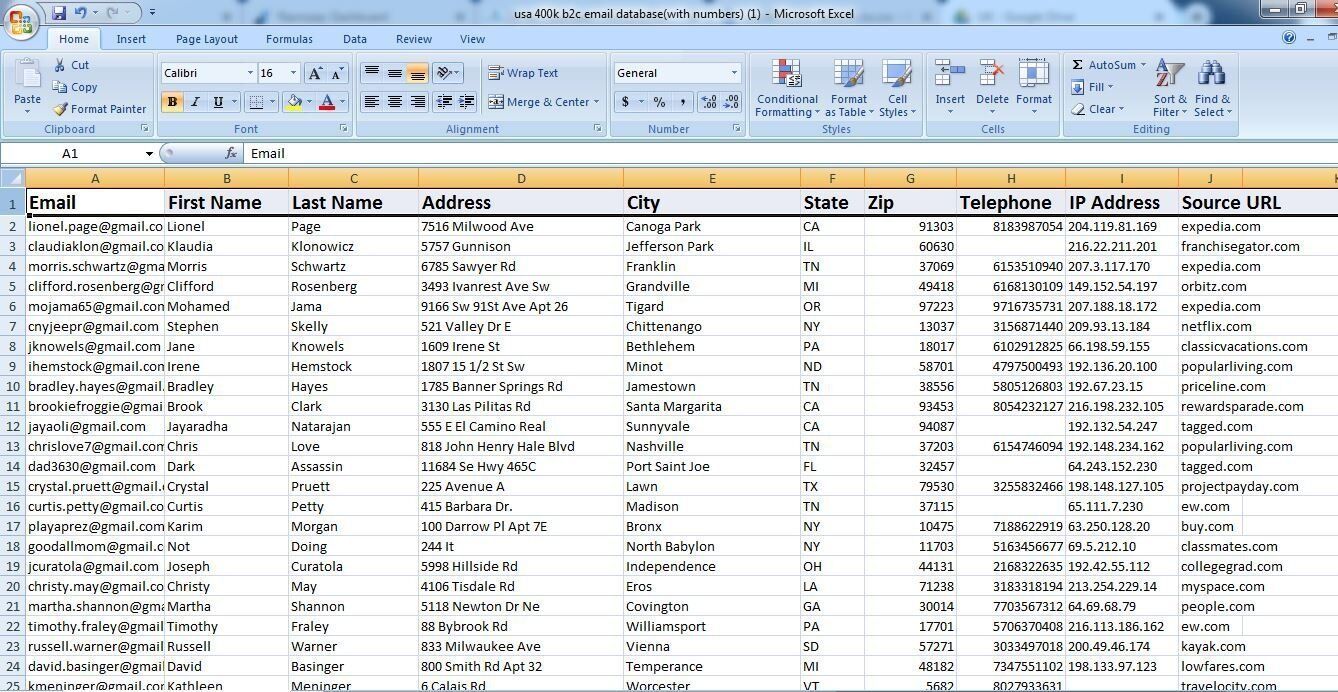Screen dimensions: 1338x692
Task: Open the Formulas tab
Action: 289,39
